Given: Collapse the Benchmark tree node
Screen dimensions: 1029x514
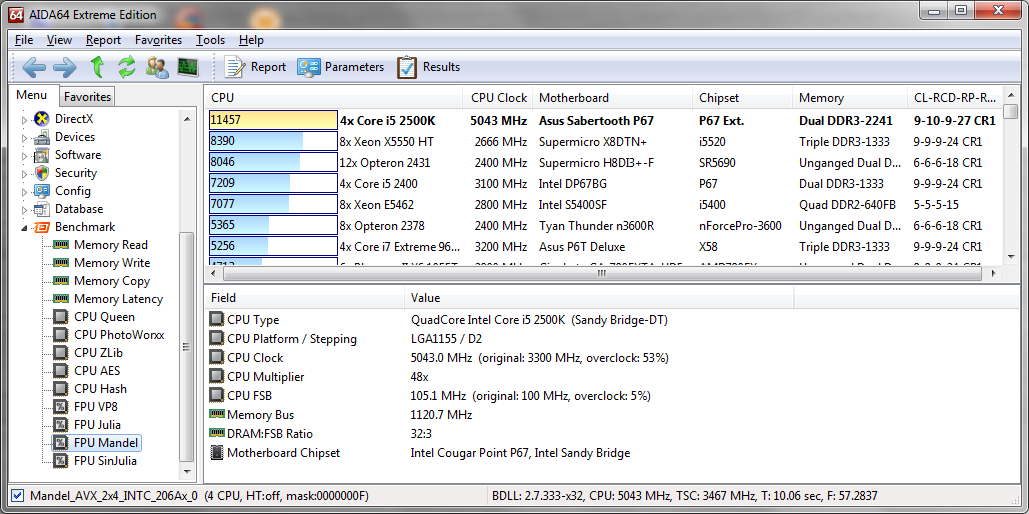Looking at the screenshot, I should pos(25,228).
